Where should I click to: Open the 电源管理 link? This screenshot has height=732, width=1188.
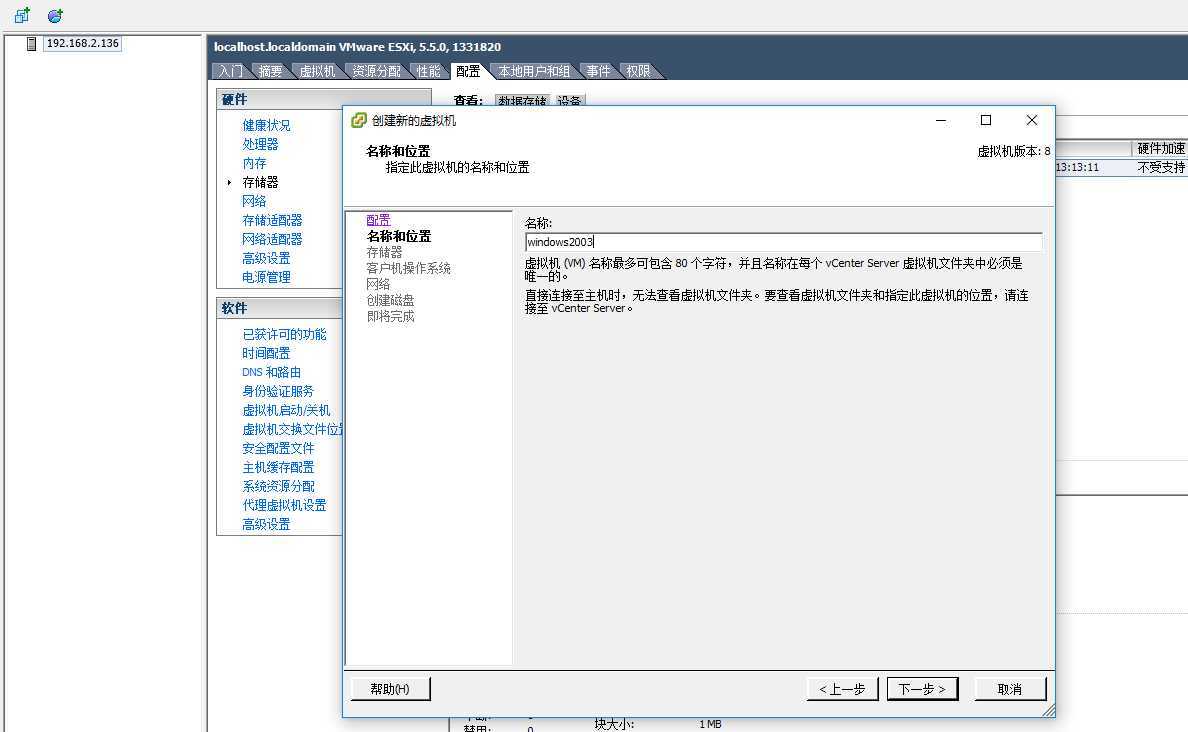pyautogui.click(x=266, y=277)
